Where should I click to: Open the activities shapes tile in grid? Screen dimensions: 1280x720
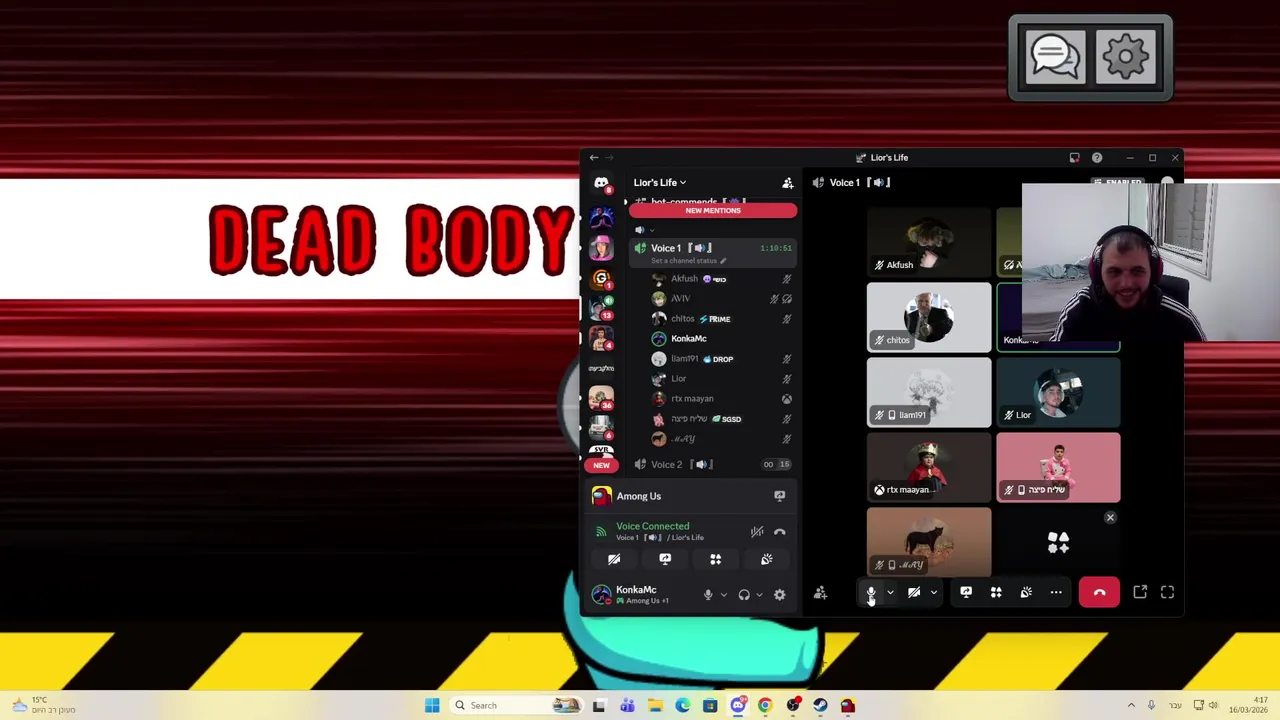pyautogui.click(x=1058, y=543)
